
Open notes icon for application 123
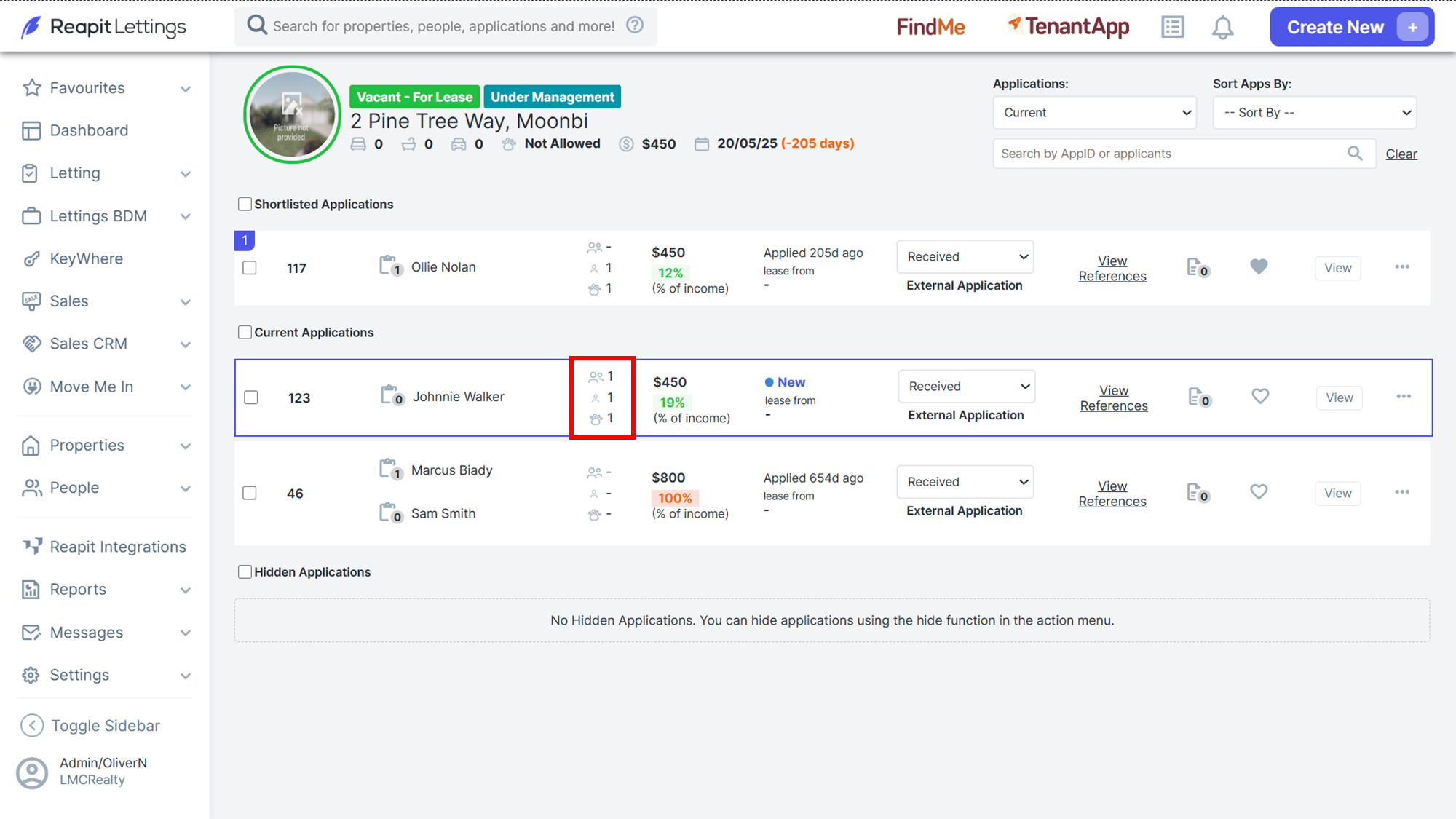[x=1198, y=397]
